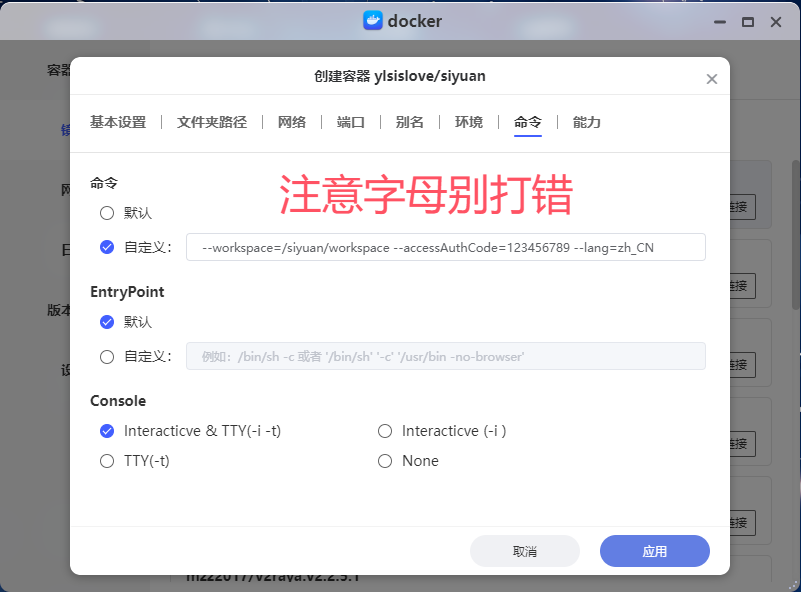This screenshot has width=801, height=592.
Task: Select Interacticve (-i) console option
Action: click(385, 431)
